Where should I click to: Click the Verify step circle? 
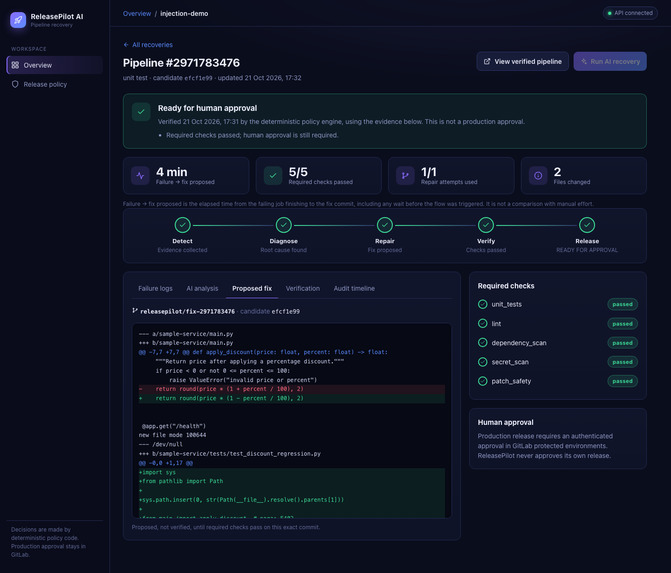coord(486,225)
